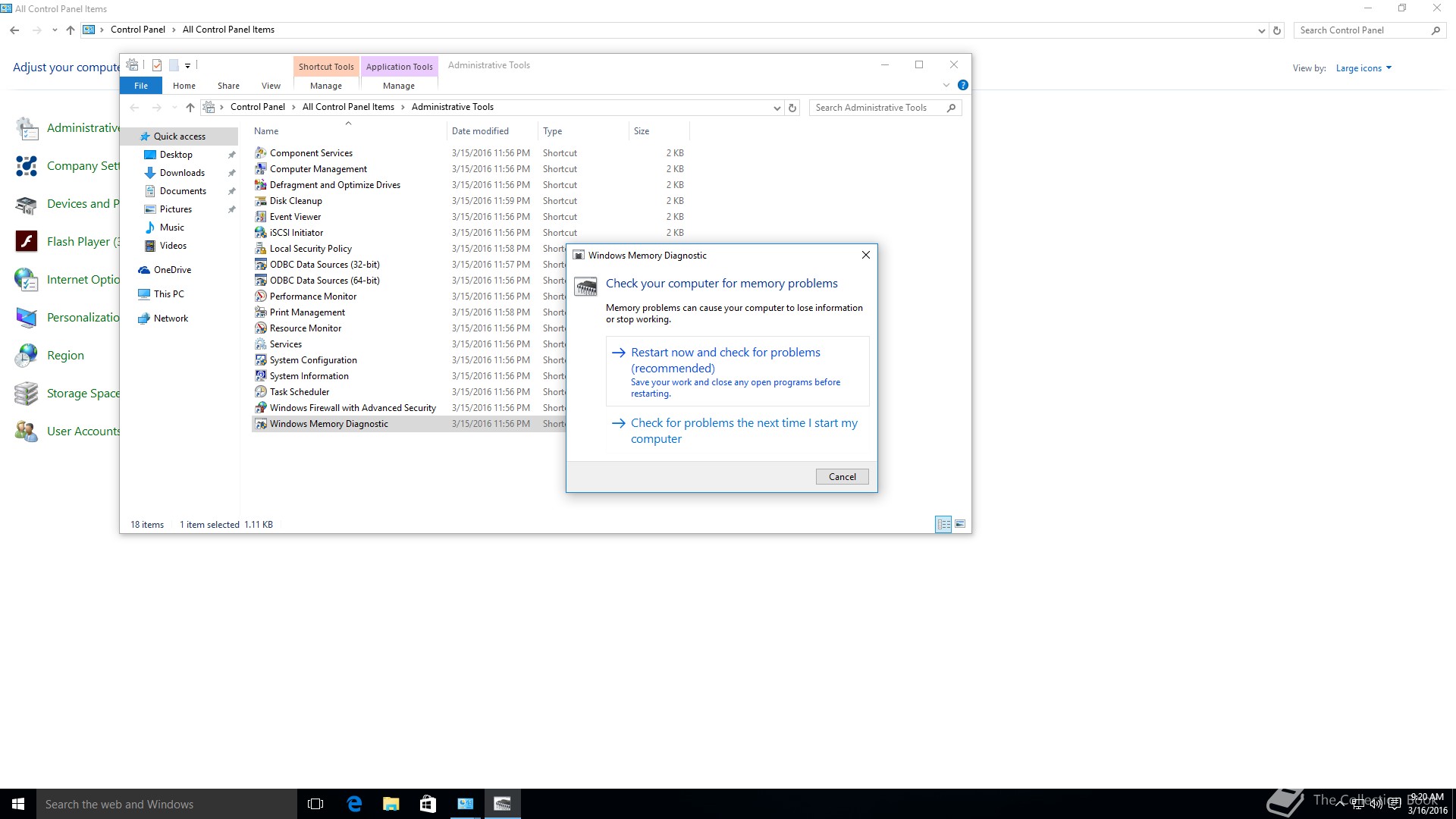The width and height of the screenshot is (1456, 819).
Task: Expand the explorer address bar history dropdown
Action: click(x=777, y=108)
